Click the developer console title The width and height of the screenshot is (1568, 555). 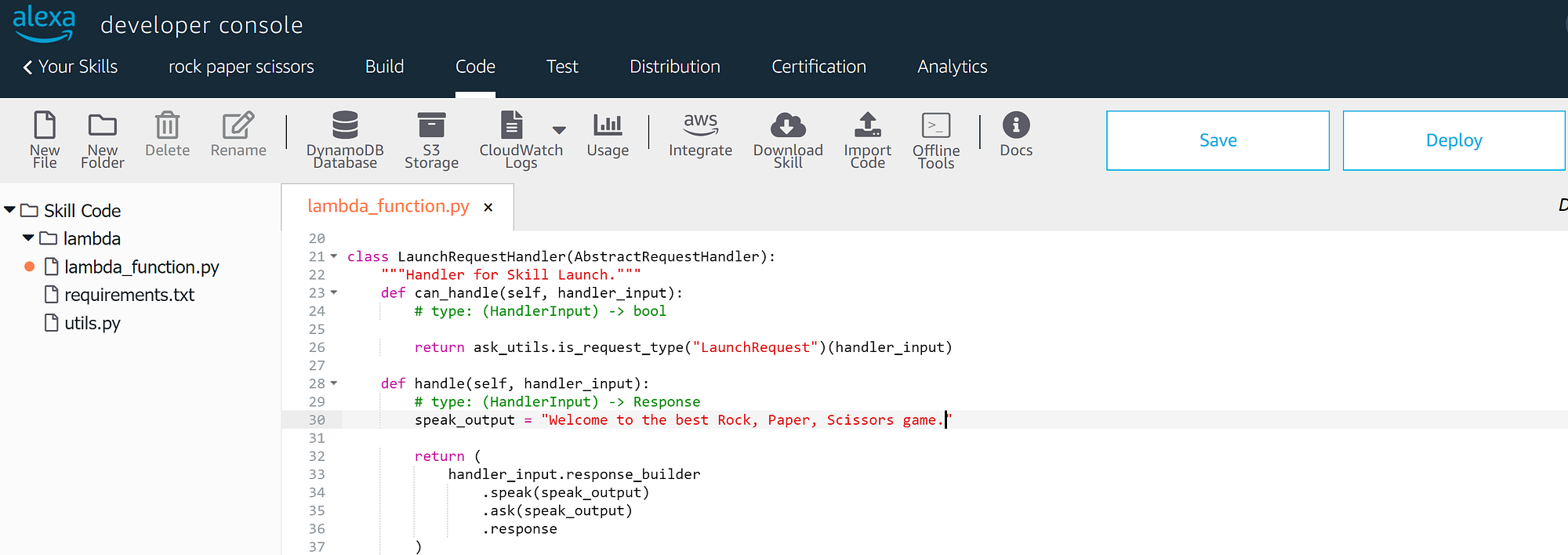[x=201, y=25]
